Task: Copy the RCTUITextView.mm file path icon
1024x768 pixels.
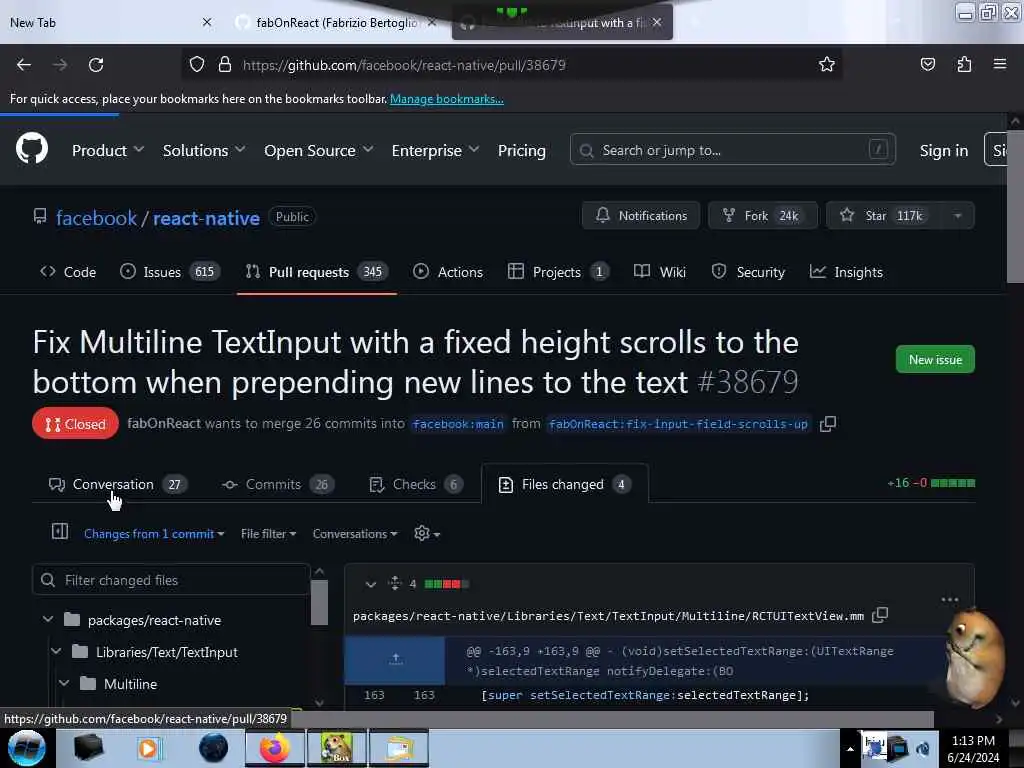Action: tap(880, 615)
